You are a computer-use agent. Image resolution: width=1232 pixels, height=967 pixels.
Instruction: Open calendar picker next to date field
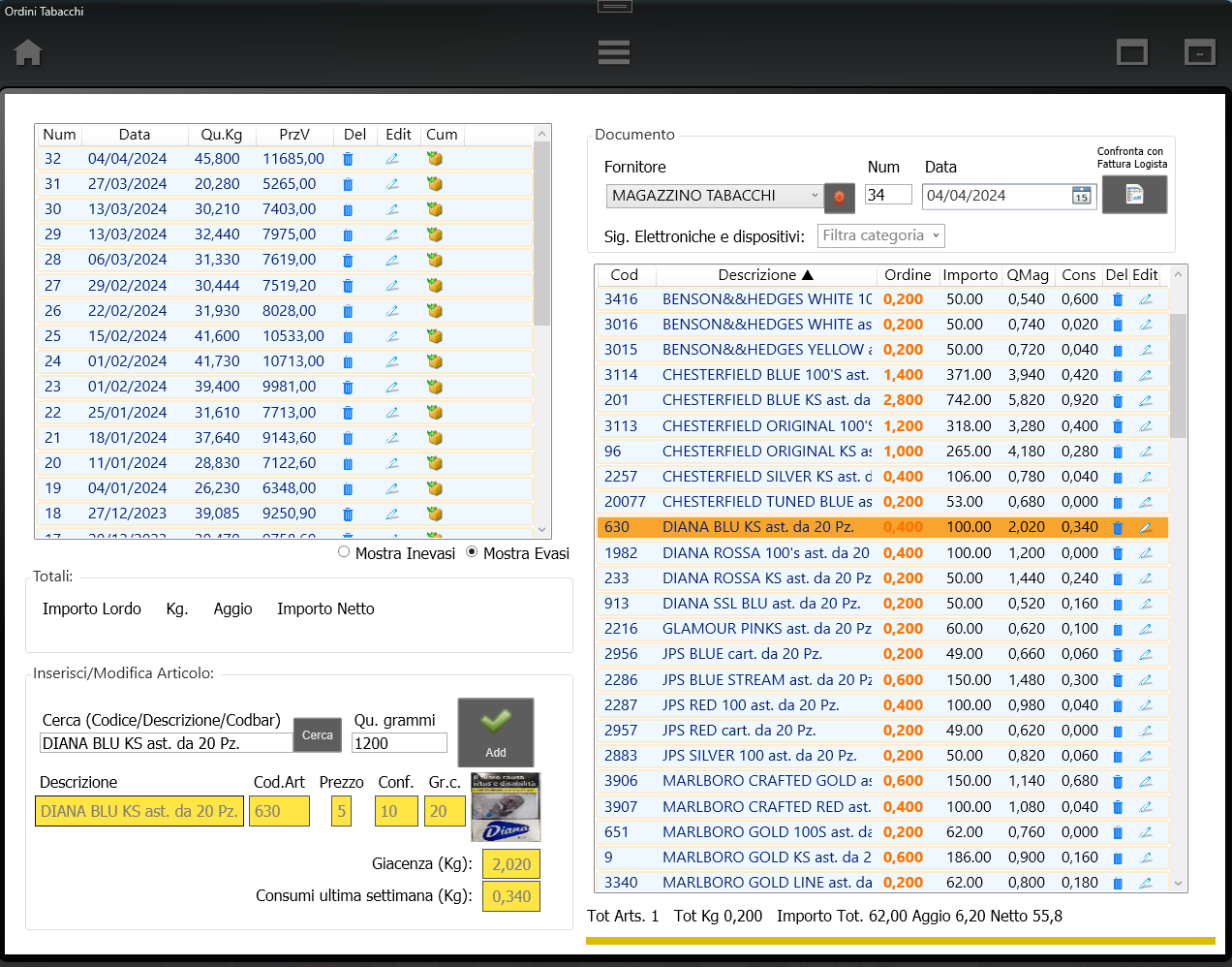coord(1081,196)
